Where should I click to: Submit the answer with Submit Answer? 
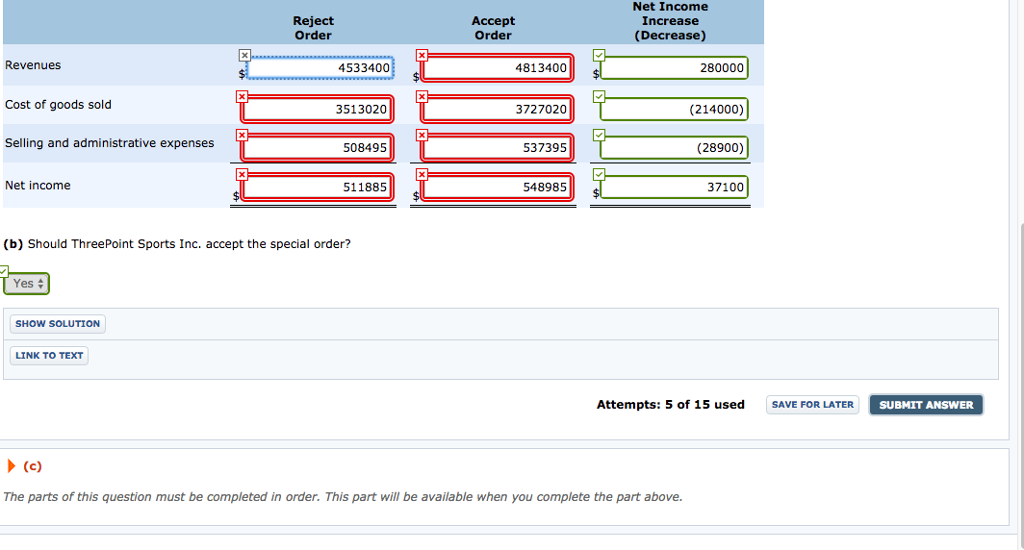(x=926, y=405)
